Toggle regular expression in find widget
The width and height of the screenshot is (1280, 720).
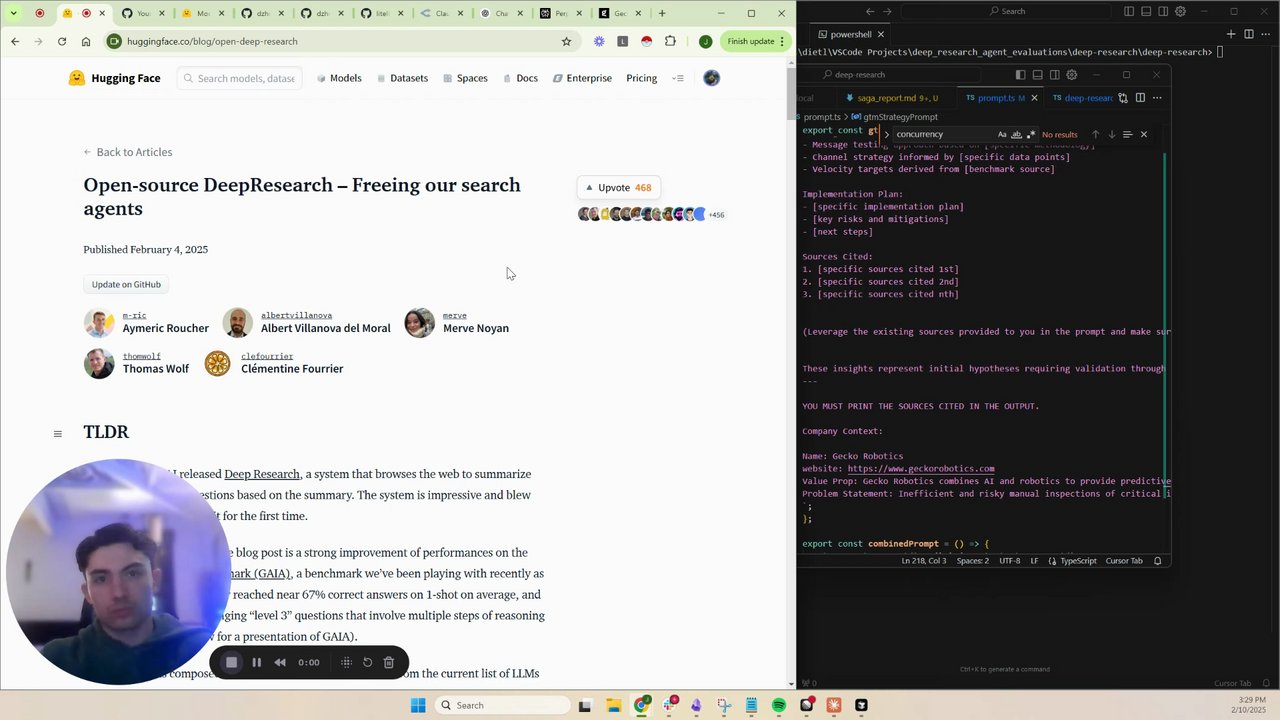click(1031, 134)
